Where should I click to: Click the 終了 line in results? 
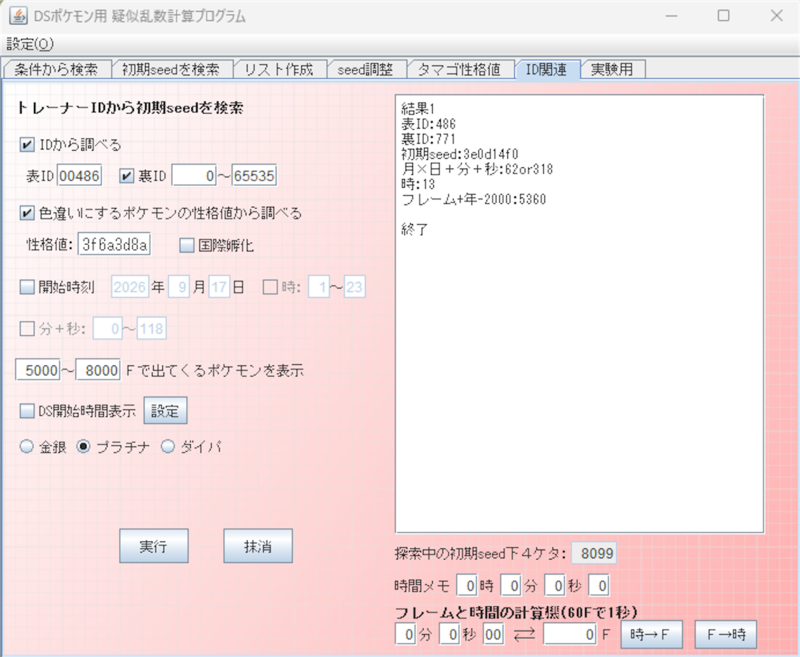pyautogui.click(x=415, y=230)
